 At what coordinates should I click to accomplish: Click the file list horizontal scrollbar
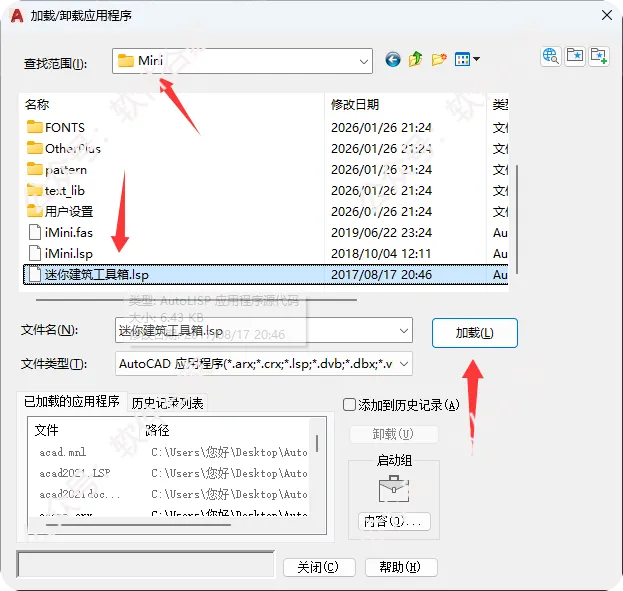[x=196, y=300]
